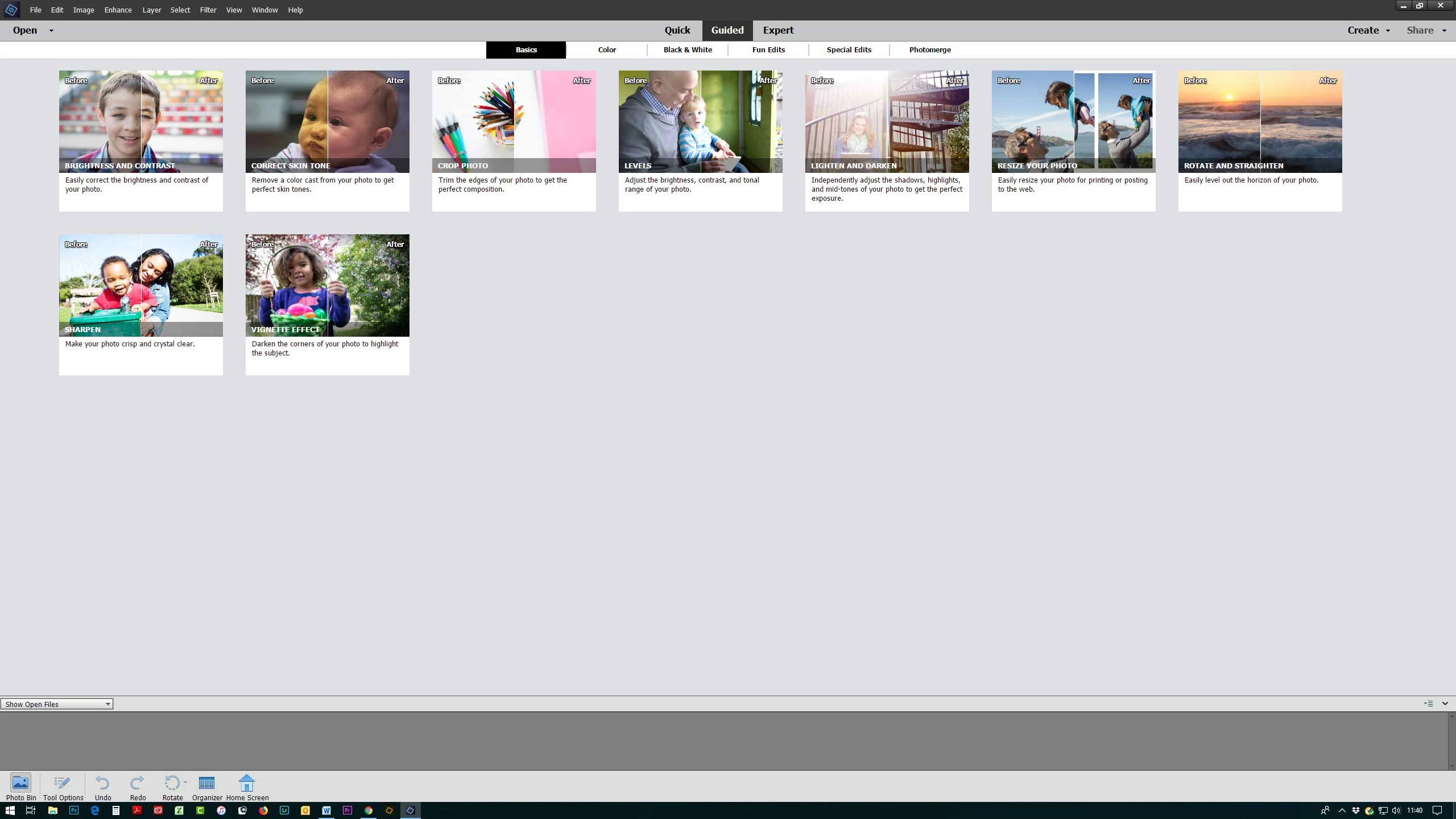Click the Rotate icon
This screenshot has width=1456, height=819.
[172, 784]
